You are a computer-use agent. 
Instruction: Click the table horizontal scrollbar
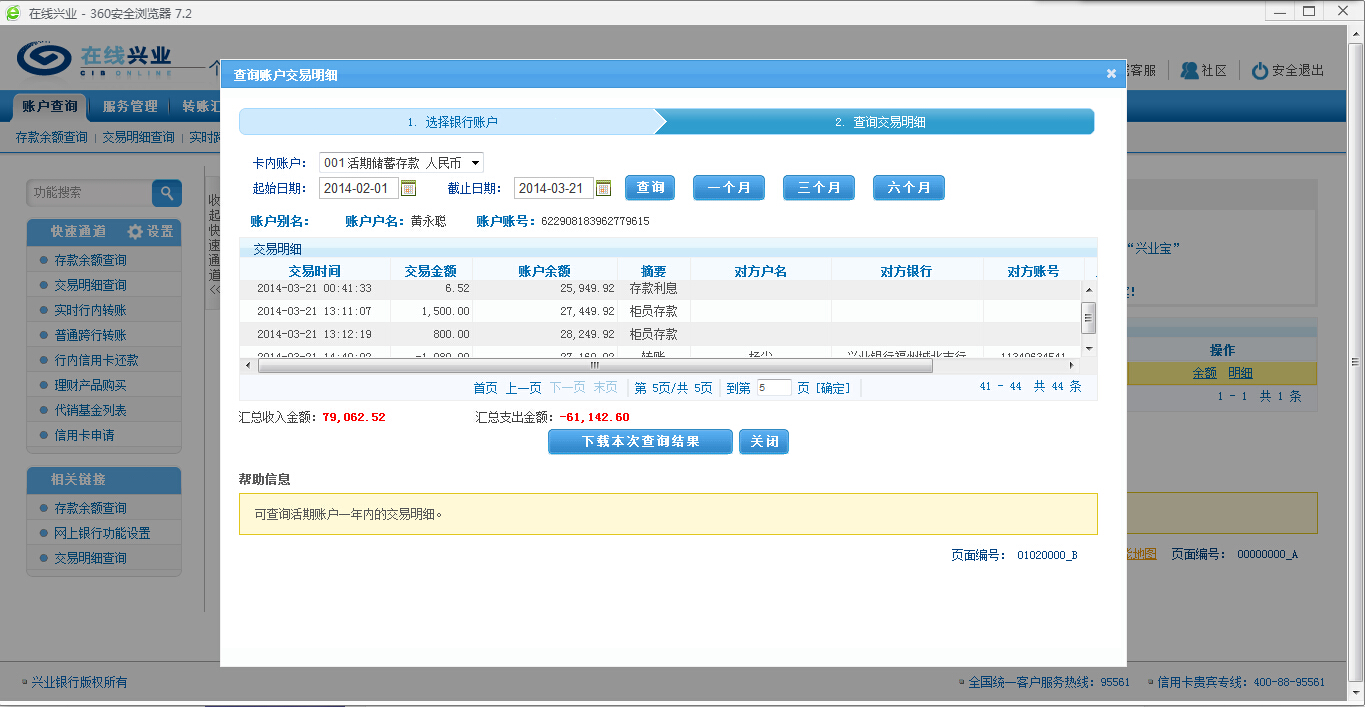click(x=595, y=366)
